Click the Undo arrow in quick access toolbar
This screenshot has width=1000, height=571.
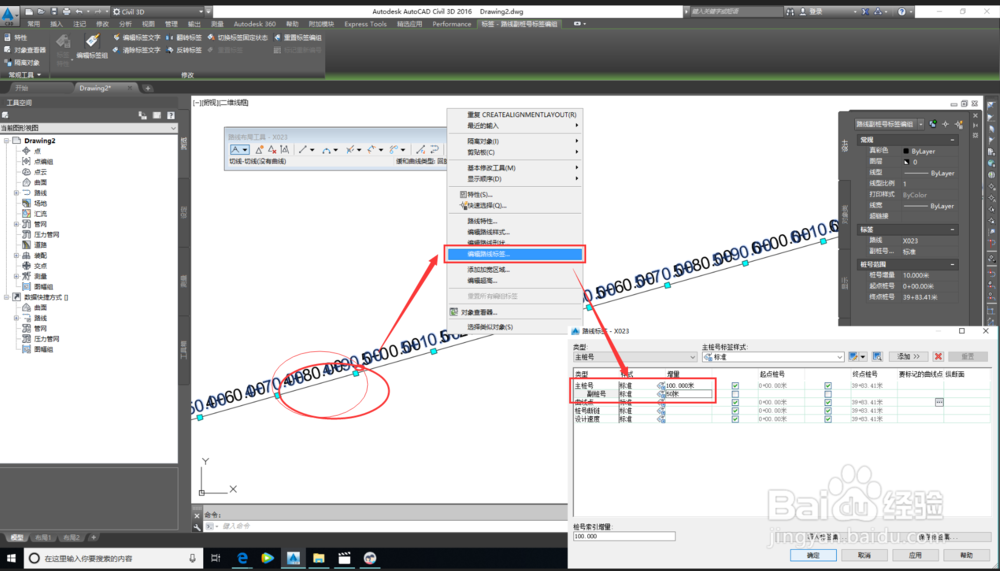click(x=79, y=11)
